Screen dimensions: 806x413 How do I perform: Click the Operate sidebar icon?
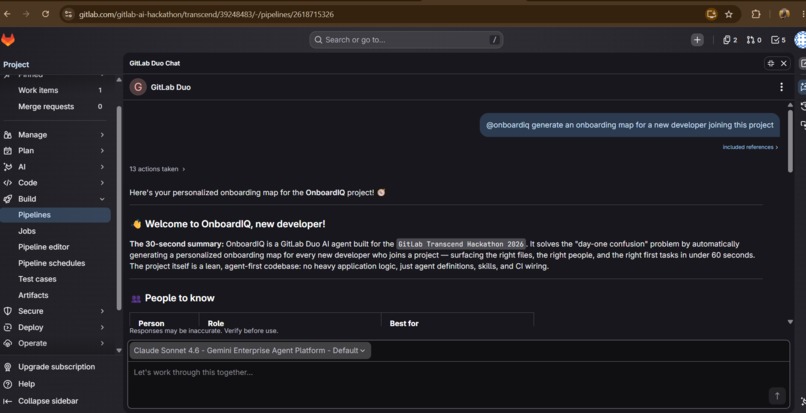8,343
